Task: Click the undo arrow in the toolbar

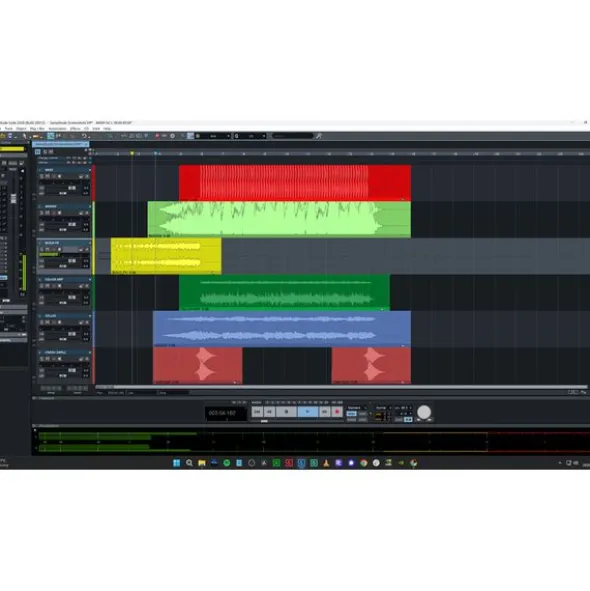Action: pos(84,136)
